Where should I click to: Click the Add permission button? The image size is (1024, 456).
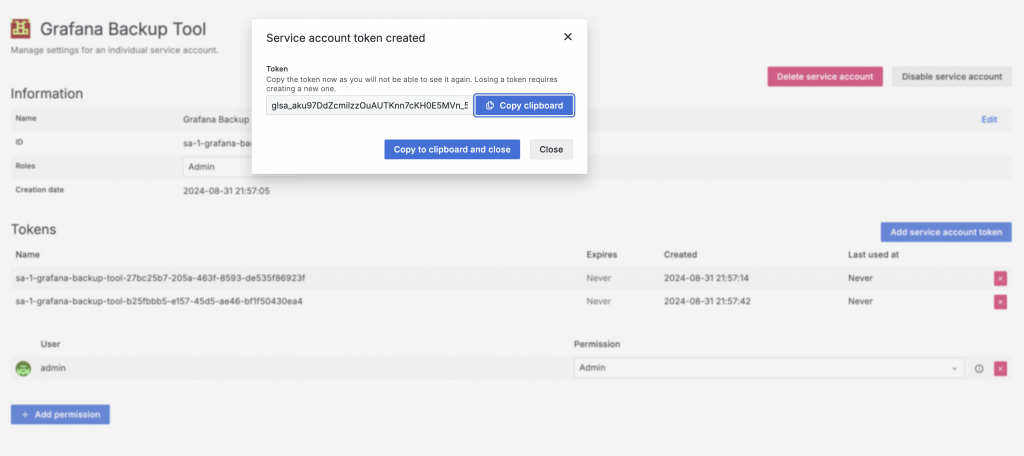(60, 415)
